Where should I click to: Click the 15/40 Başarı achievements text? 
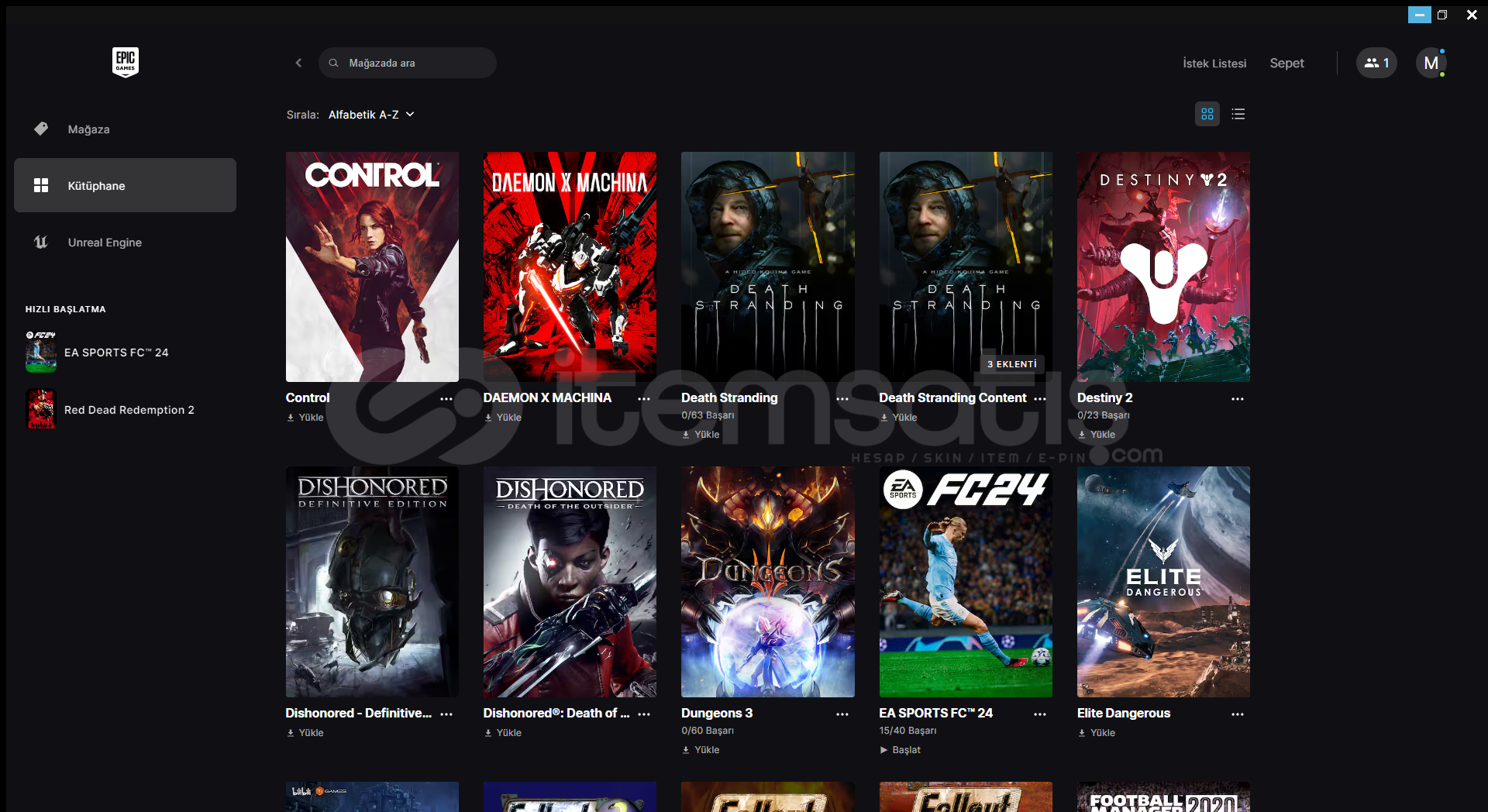(x=908, y=731)
